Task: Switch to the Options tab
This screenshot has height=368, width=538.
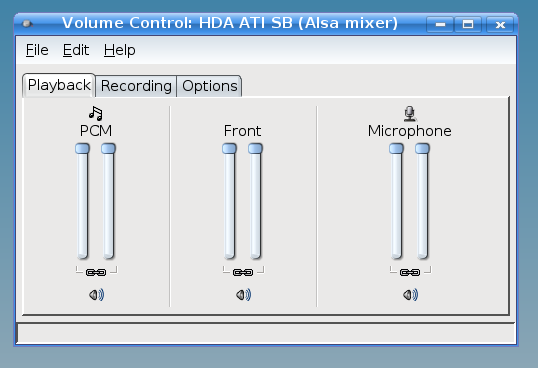Action: click(x=210, y=86)
